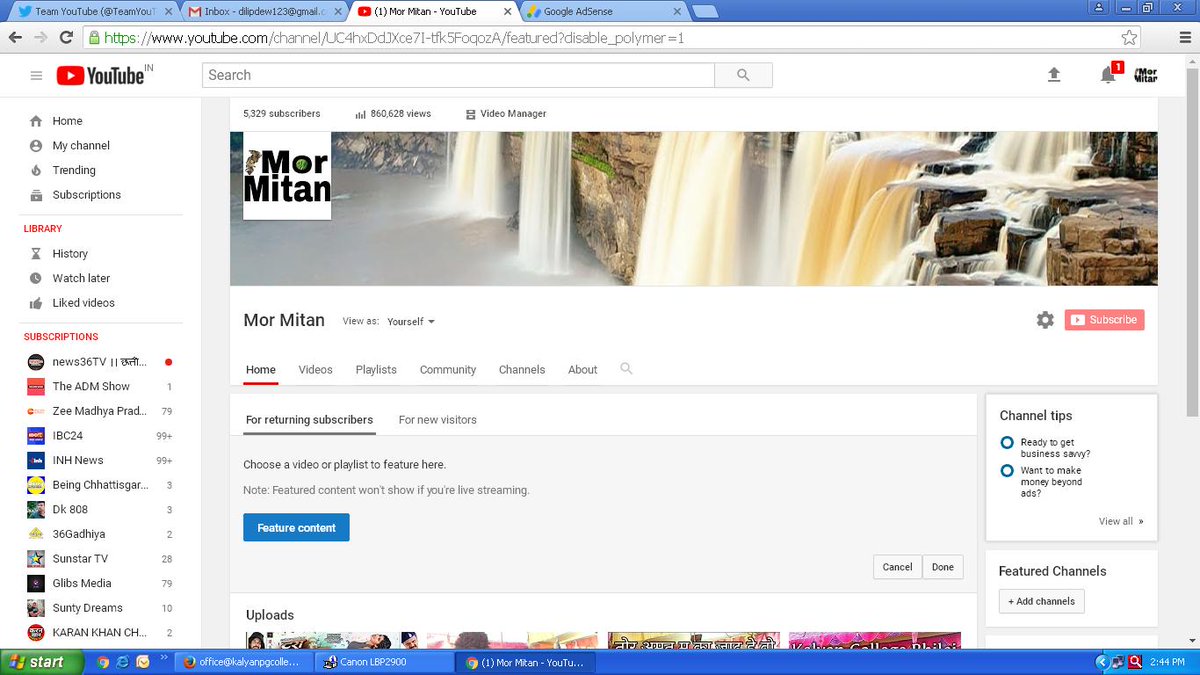Open the upload video icon
This screenshot has height=675, width=1200.
click(1054, 75)
